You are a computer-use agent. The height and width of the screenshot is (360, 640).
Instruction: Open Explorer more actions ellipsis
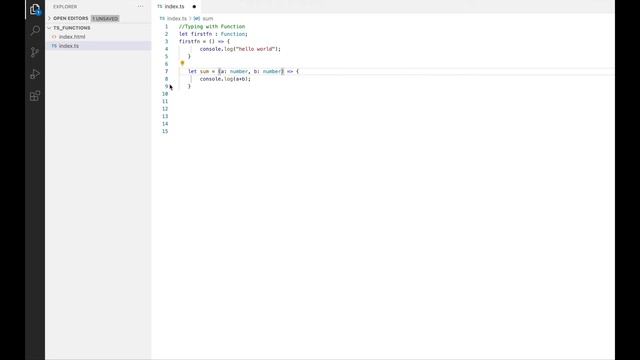coord(140,7)
